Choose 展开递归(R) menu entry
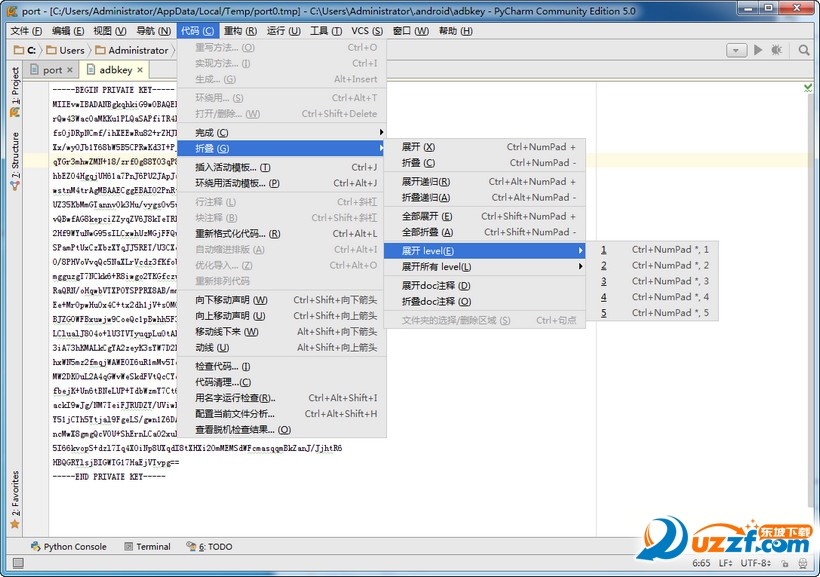 point(484,182)
